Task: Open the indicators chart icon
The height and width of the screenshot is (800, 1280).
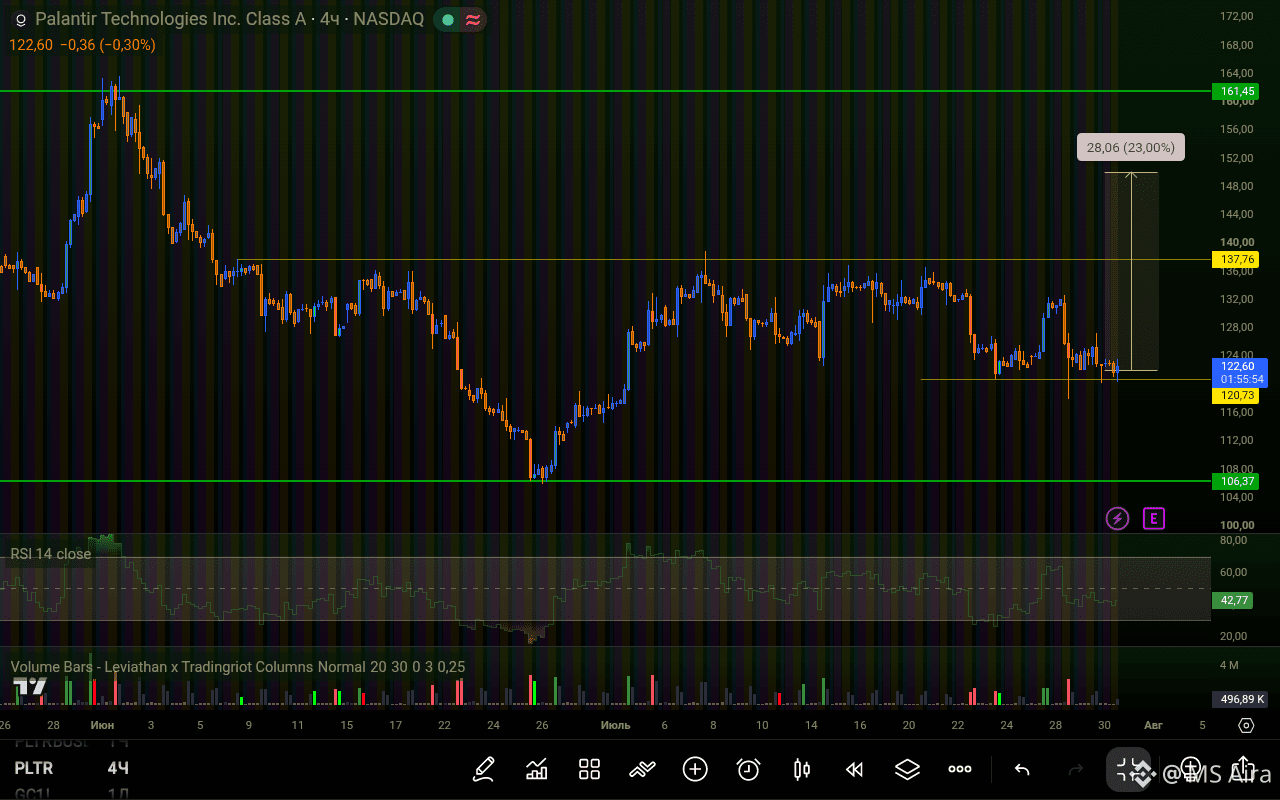Action: [537, 769]
